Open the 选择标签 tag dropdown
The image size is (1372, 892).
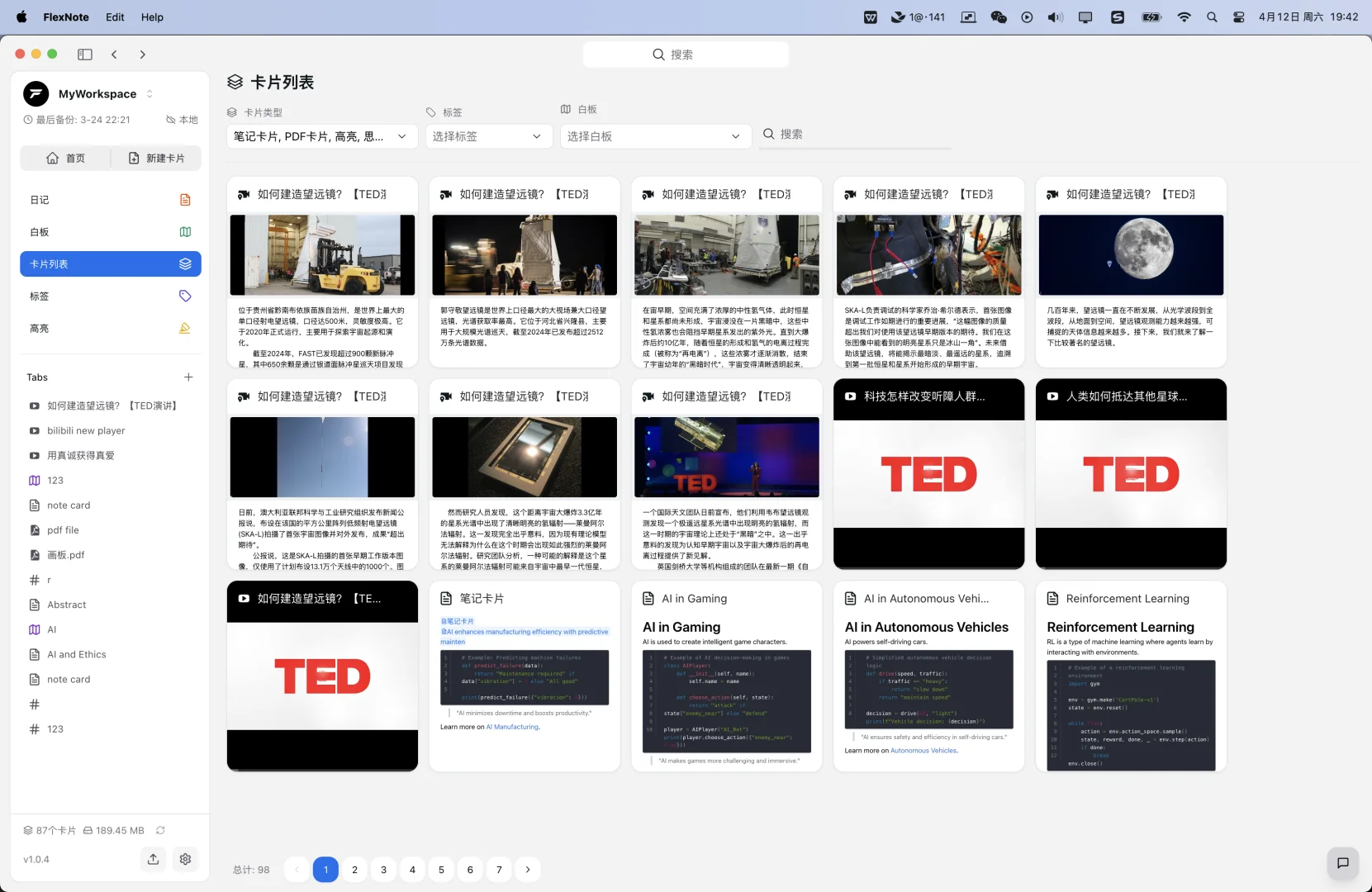tap(488, 136)
